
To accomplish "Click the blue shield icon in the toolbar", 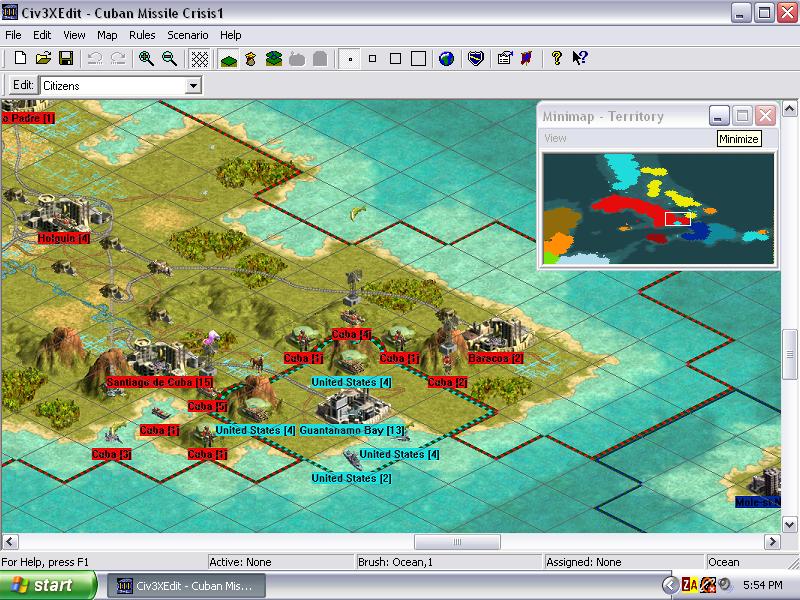I will click(476, 59).
